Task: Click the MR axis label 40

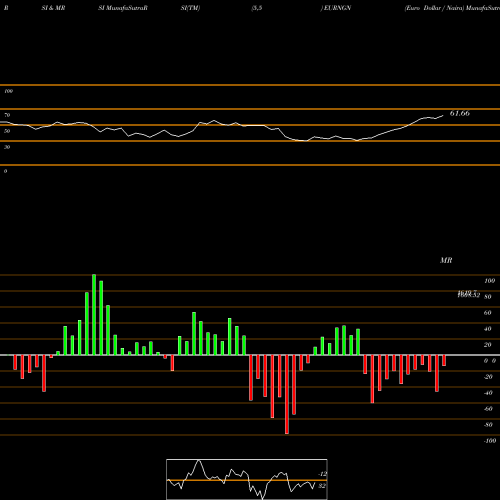Action: pos(488,329)
